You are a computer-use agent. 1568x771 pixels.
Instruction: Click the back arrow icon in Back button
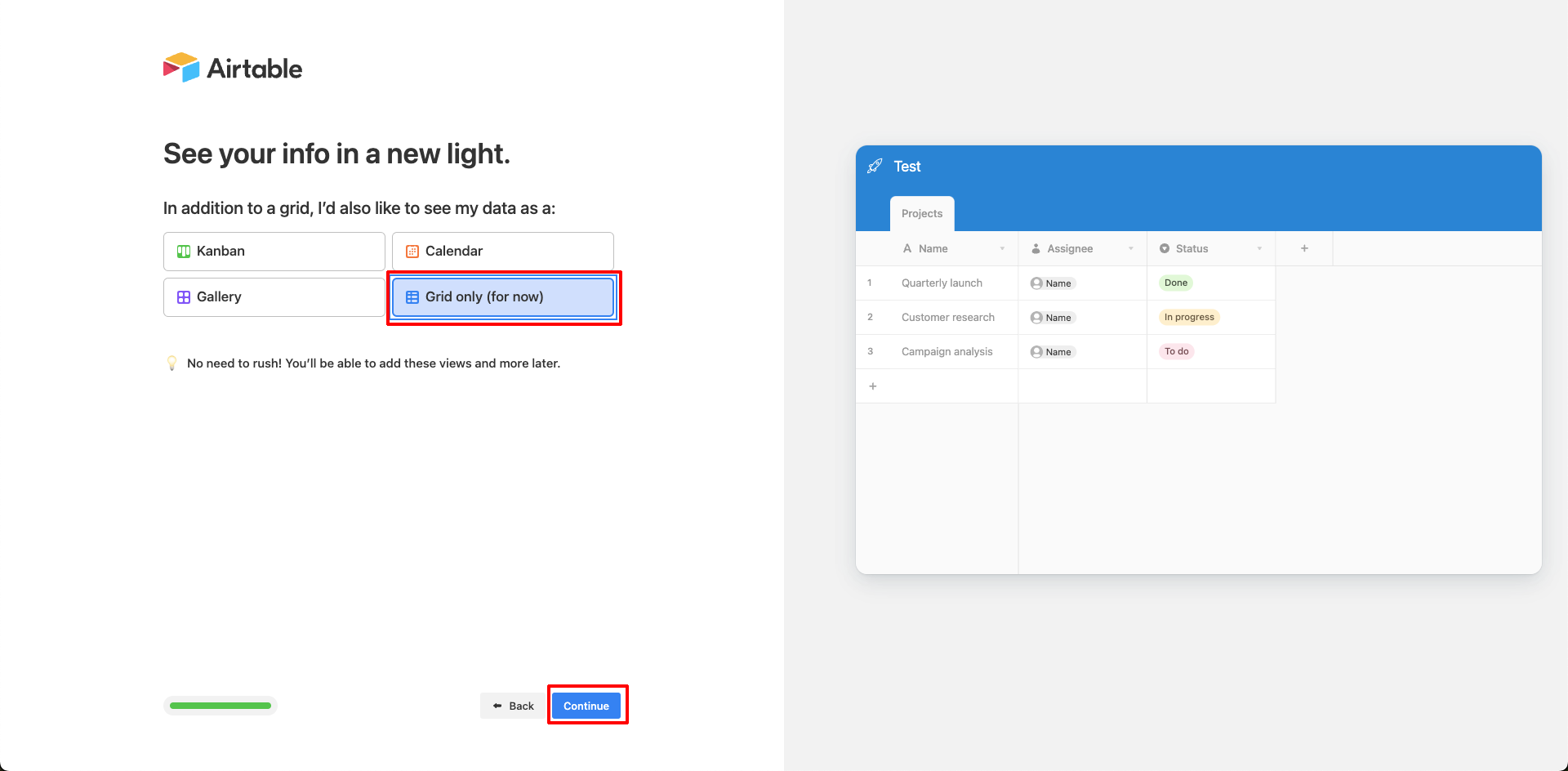pyautogui.click(x=497, y=706)
